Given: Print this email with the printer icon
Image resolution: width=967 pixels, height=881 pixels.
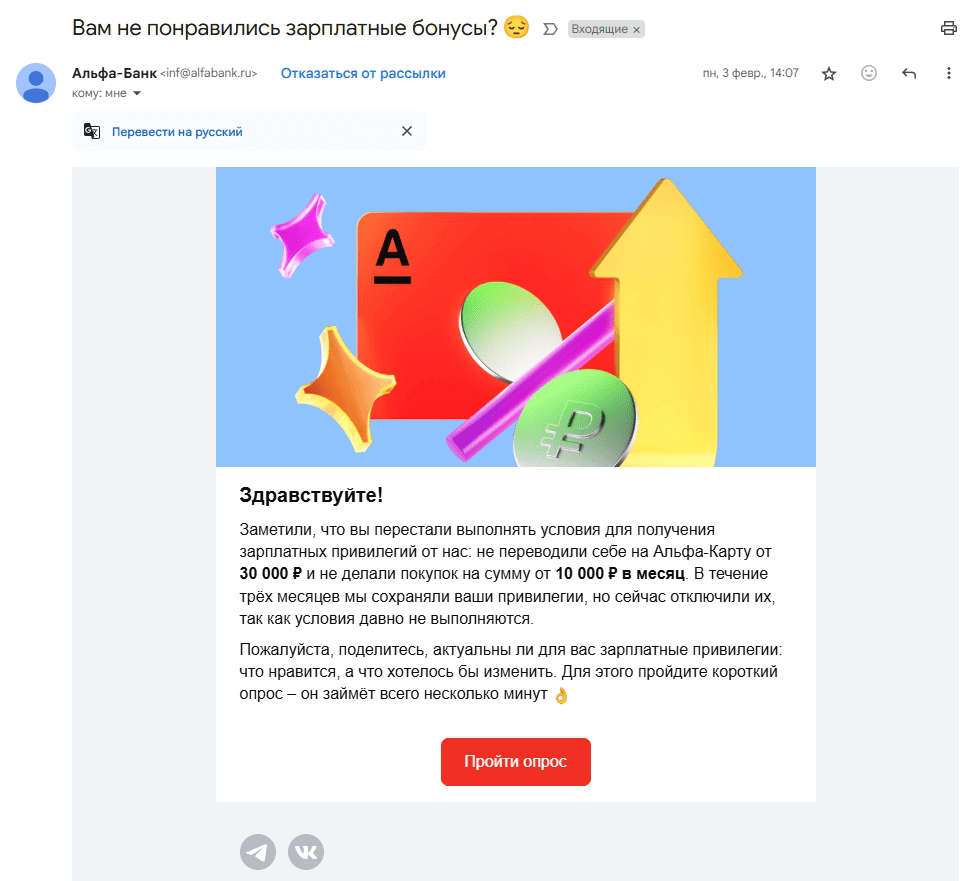Looking at the screenshot, I should tap(948, 28).
